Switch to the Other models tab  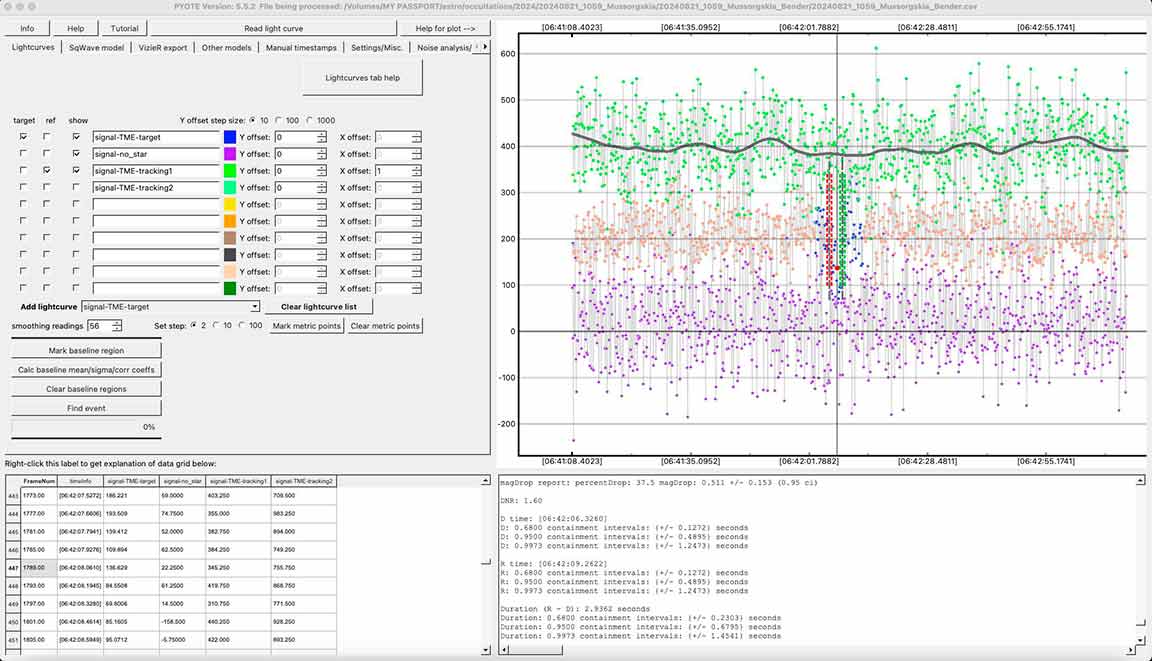pos(226,48)
